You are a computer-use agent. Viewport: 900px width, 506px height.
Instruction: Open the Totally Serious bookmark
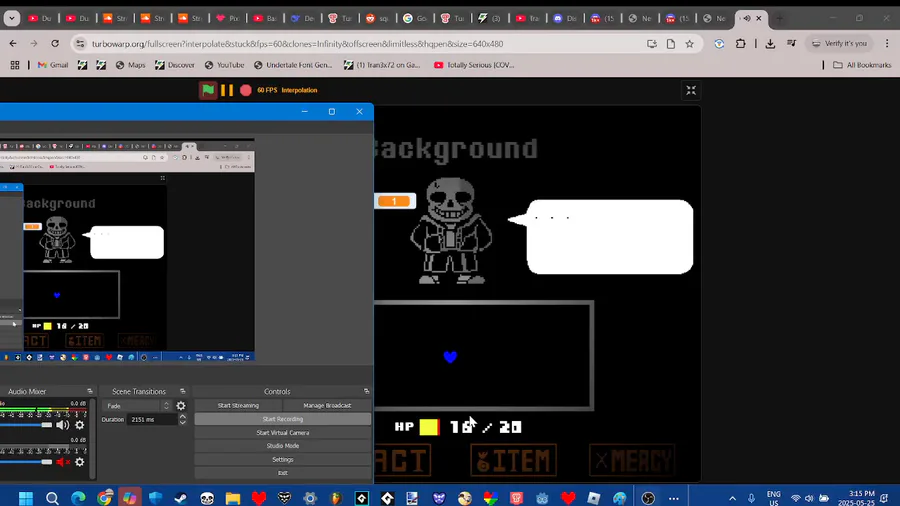coord(474,65)
